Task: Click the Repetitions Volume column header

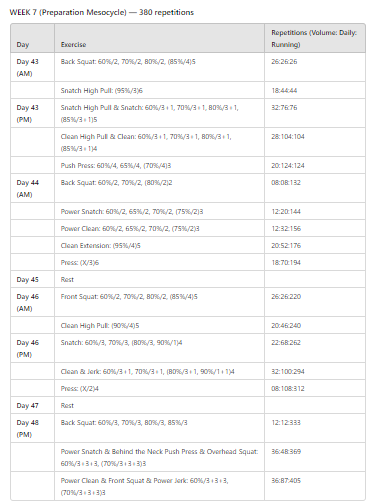Action: [x=315, y=38]
